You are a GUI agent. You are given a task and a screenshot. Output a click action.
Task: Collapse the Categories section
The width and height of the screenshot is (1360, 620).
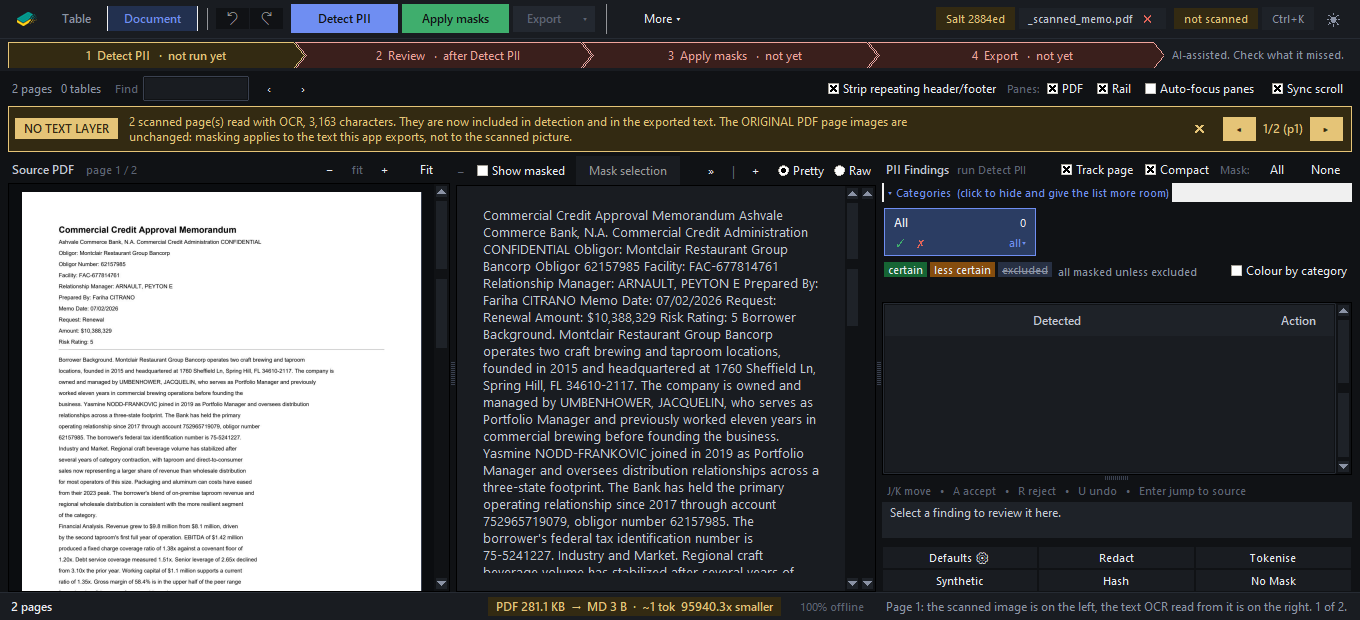[x=1027, y=193]
